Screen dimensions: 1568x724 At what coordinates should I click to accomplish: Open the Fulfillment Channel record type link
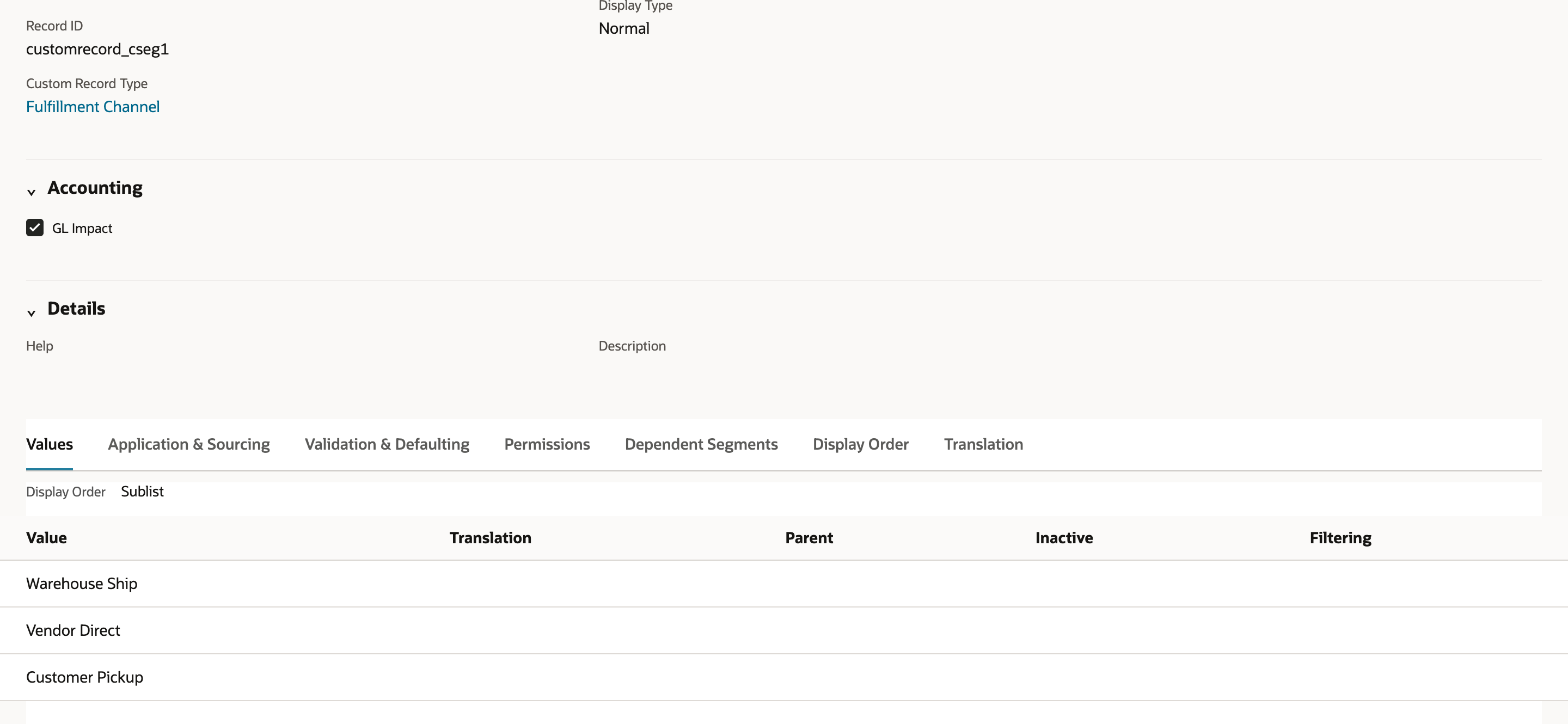[x=93, y=107]
